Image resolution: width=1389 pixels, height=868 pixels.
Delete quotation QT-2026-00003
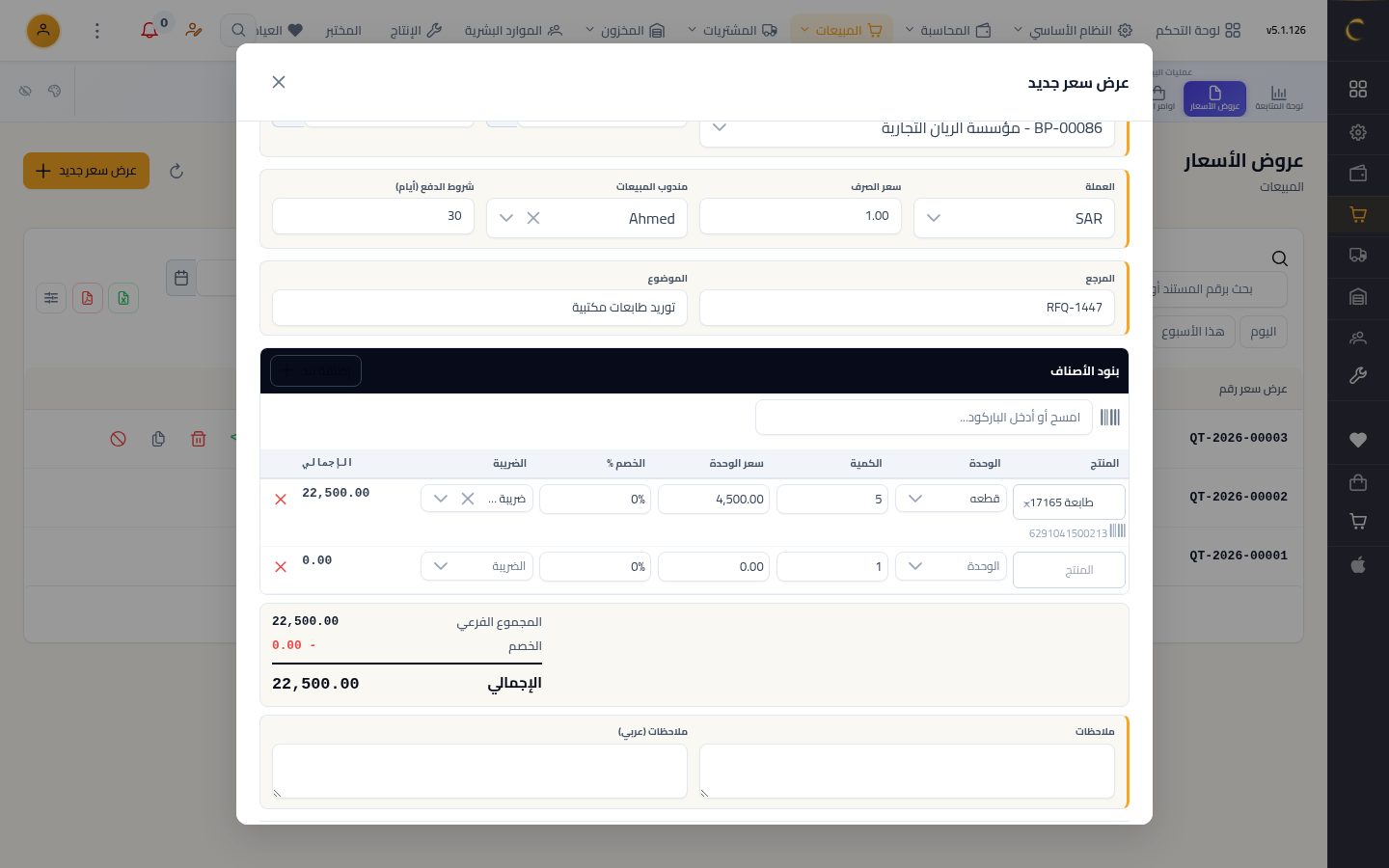[199, 439]
